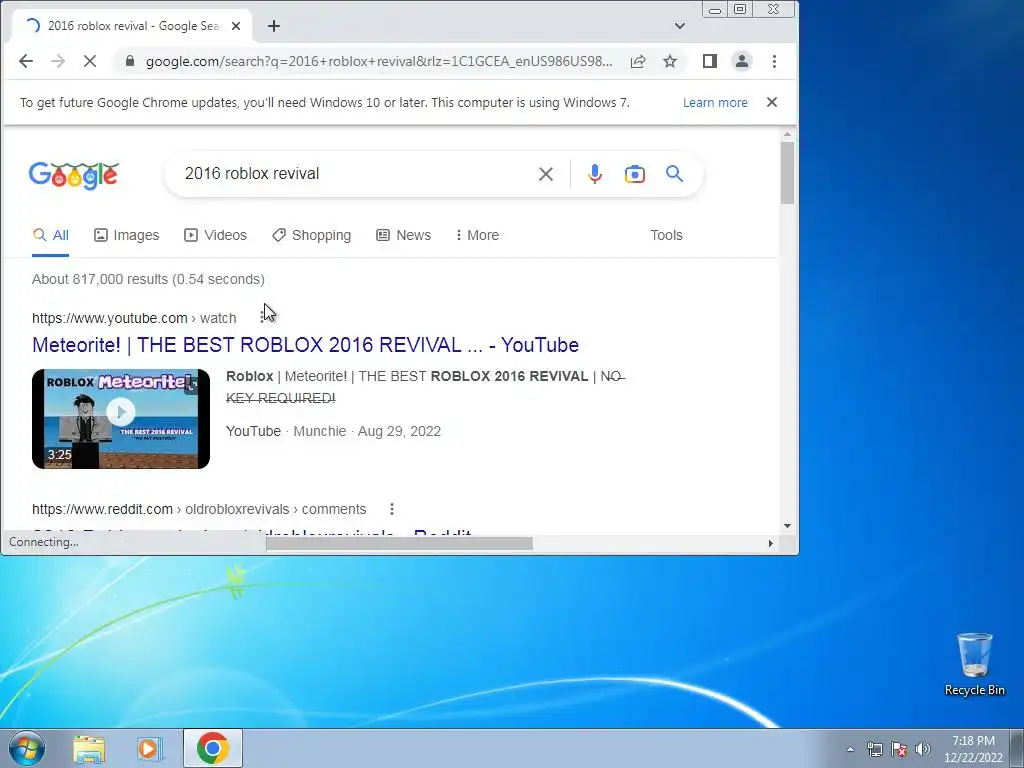Clear the search box text
The height and width of the screenshot is (768, 1024).
pyautogui.click(x=546, y=174)
